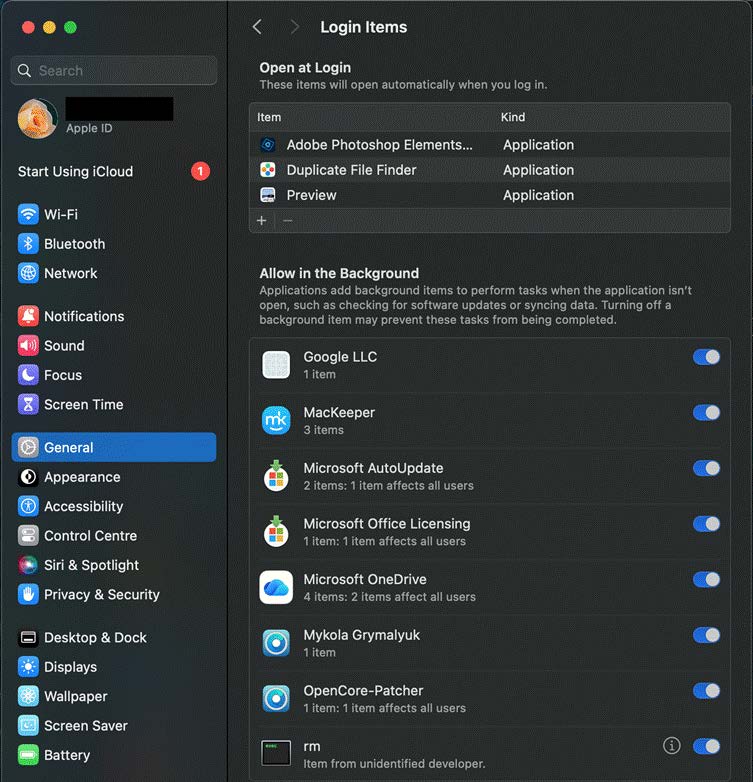Screen dimensions: 753x782
Task: Click the Adobe Photoshop Elements row icon
Action: tap(268, 145)
